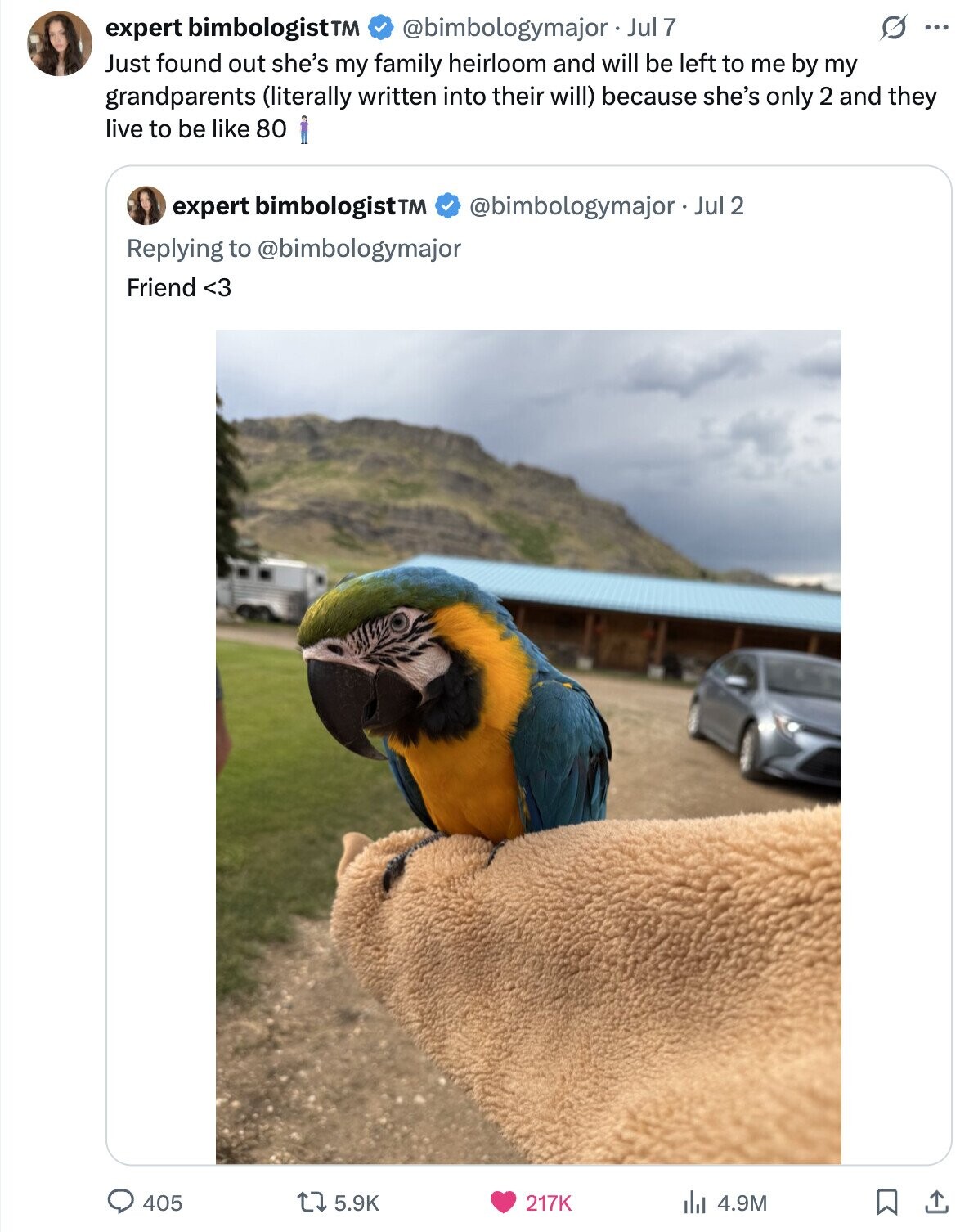This screenshot has width=978, height=1232.
Task: Click the blue verified badge on main tweet
Action: click(x=380, y=28)
